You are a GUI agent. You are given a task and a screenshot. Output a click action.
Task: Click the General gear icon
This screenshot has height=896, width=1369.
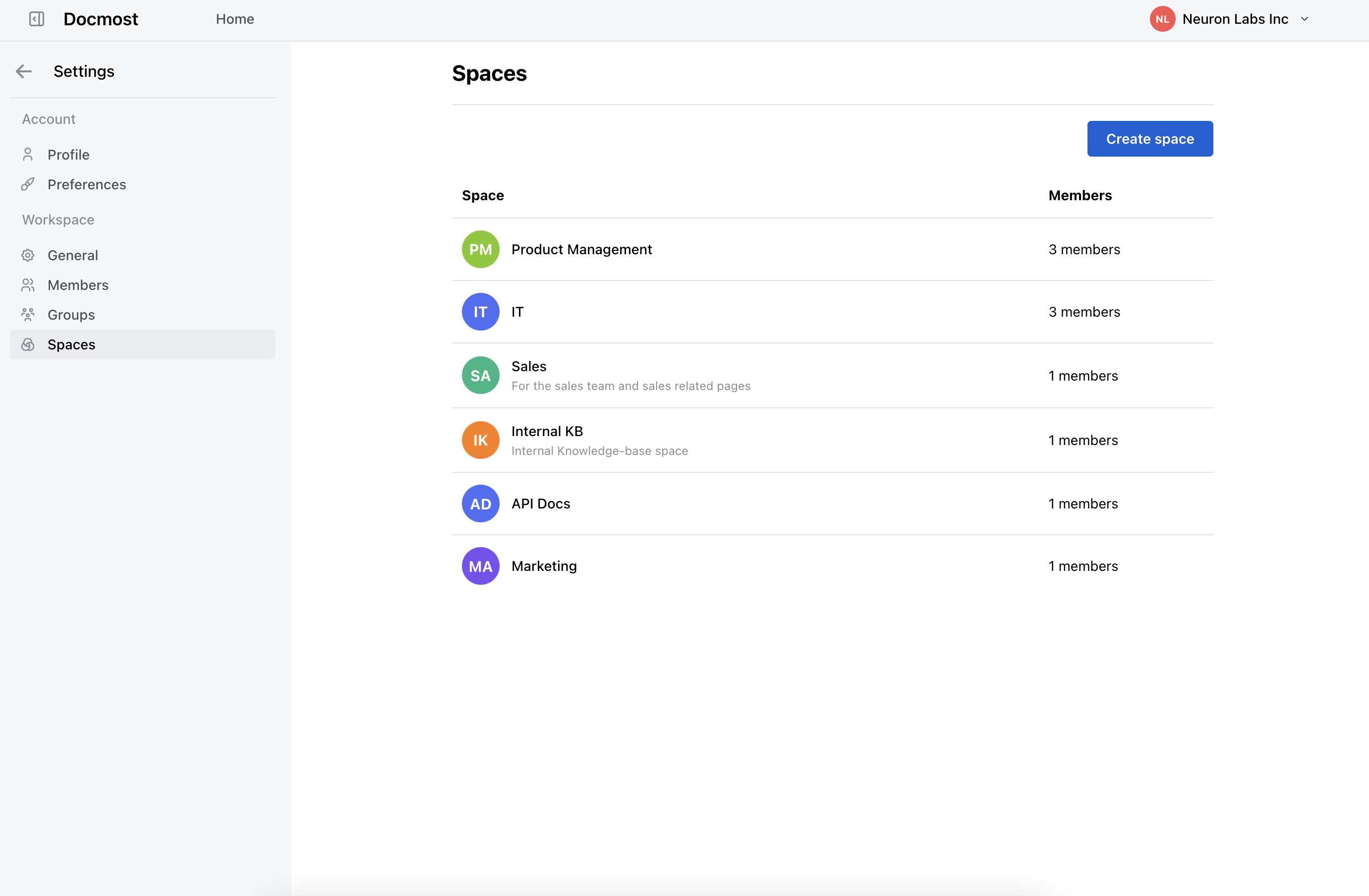pos(28,255)
